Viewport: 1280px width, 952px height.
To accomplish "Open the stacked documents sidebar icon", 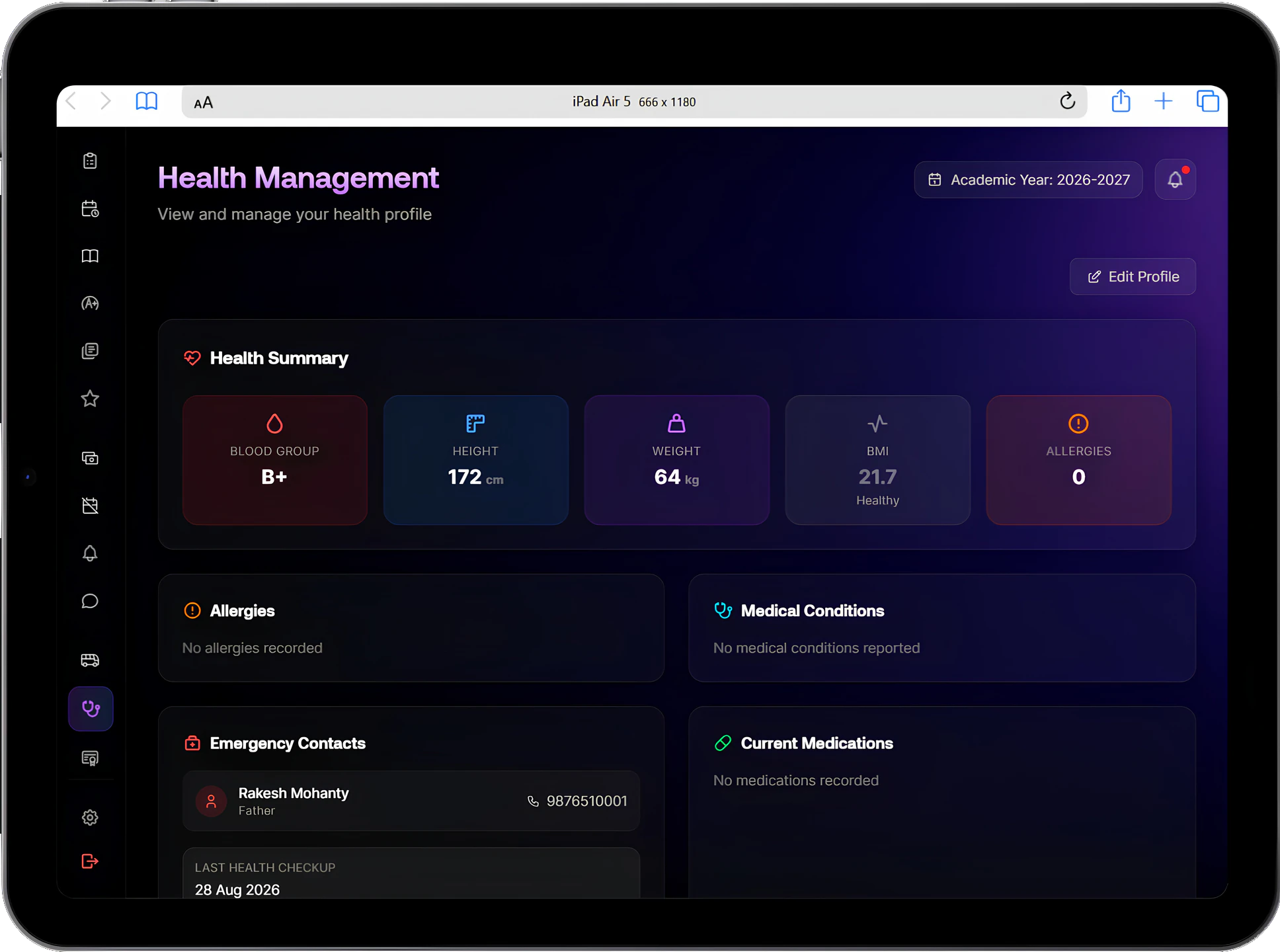I will (90, 351).
